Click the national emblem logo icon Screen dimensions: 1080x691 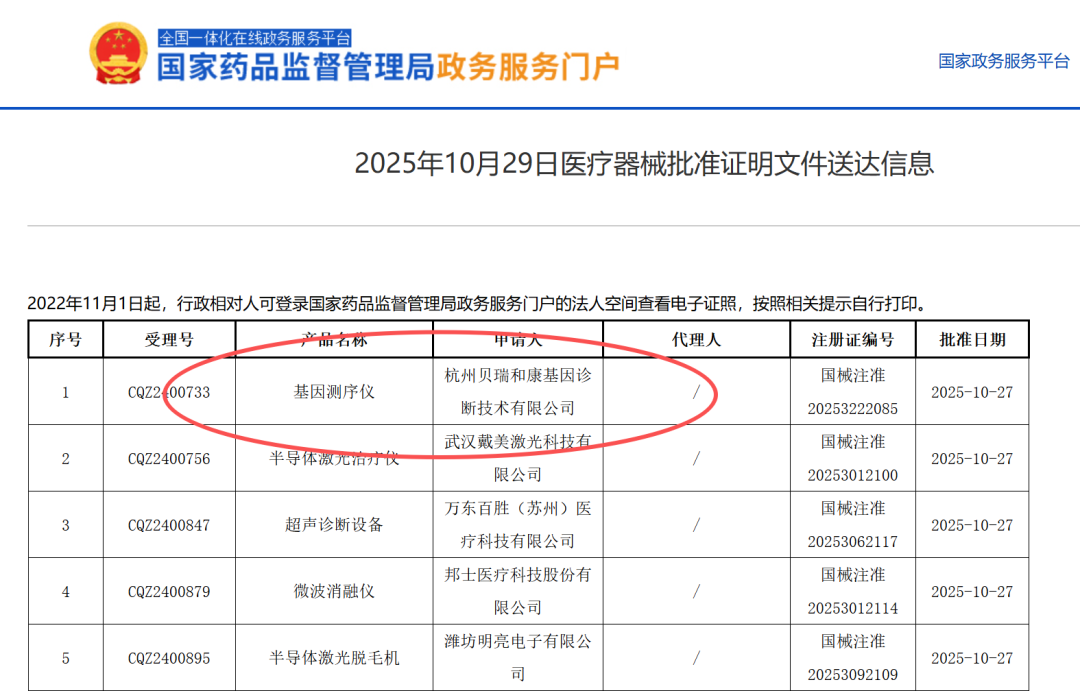tap(118, 54)
